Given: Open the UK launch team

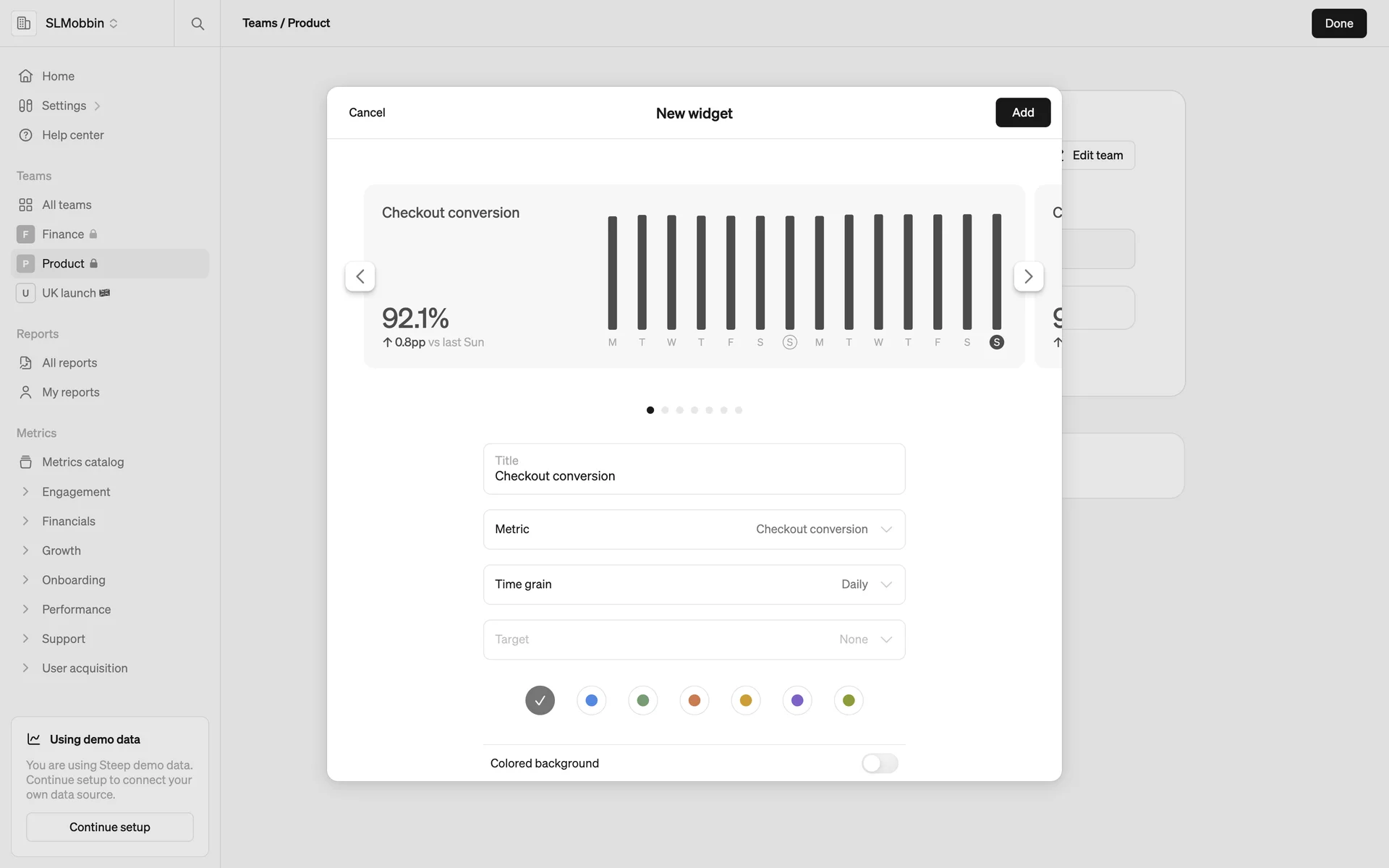Looking at the screenshot, I should tap(69, 293).
